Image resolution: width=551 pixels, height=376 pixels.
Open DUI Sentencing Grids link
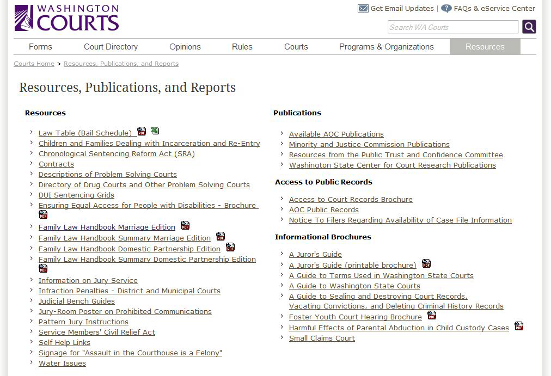(76, 195)
